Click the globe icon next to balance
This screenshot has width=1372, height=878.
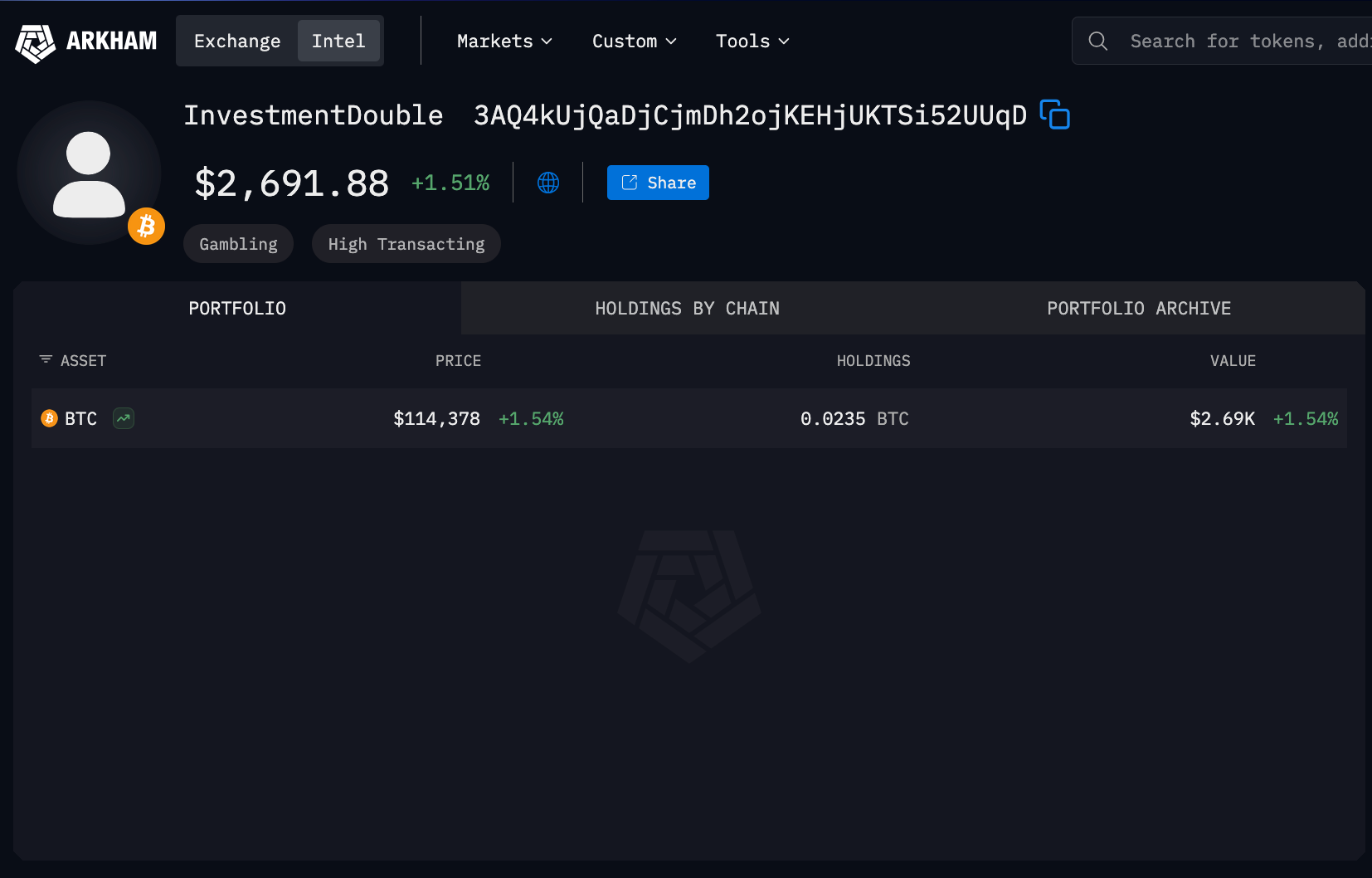[x=548, y=183]
